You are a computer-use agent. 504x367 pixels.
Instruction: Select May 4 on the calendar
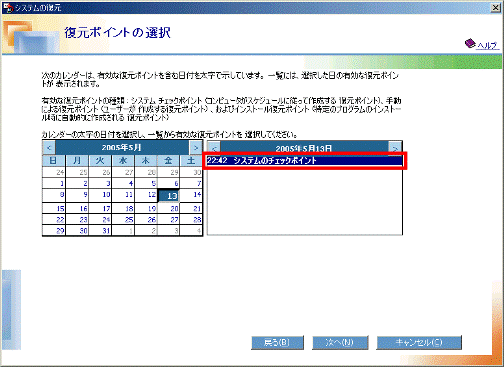point(123,183)
